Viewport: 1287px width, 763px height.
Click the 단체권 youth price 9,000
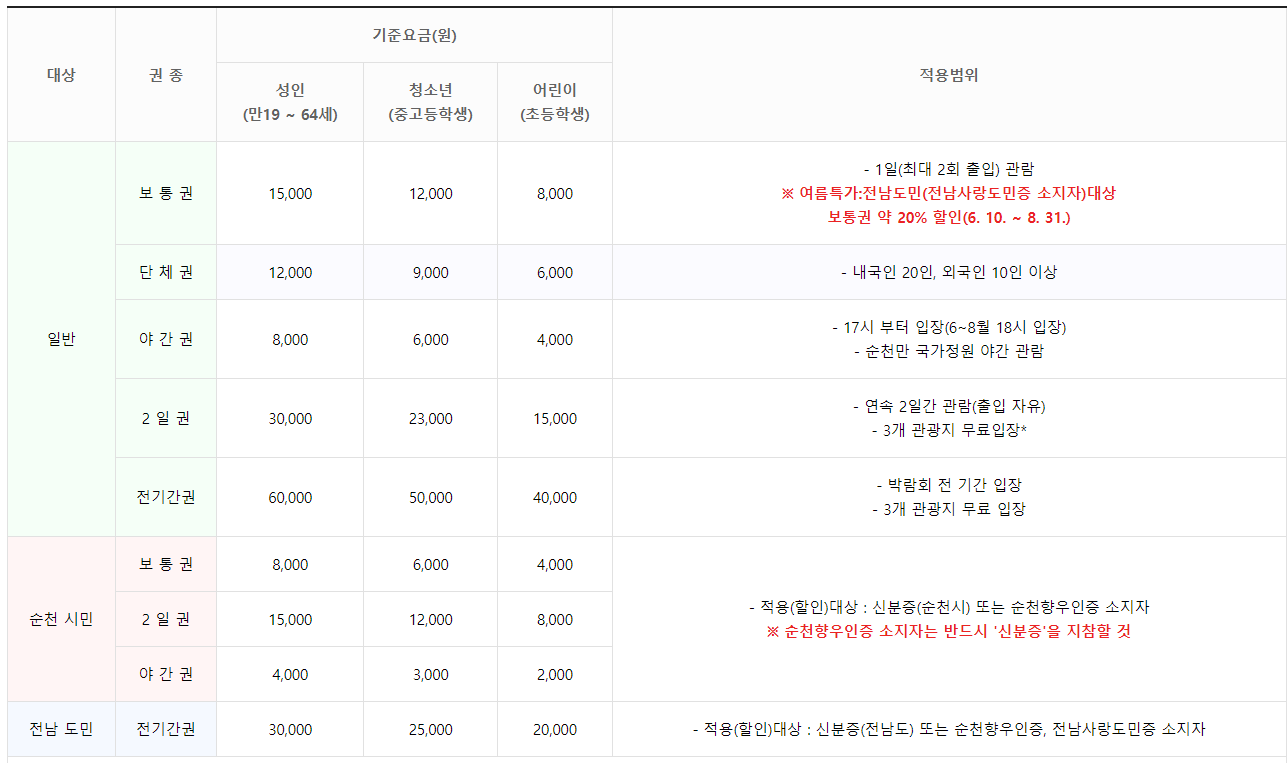tap(430, 272)
